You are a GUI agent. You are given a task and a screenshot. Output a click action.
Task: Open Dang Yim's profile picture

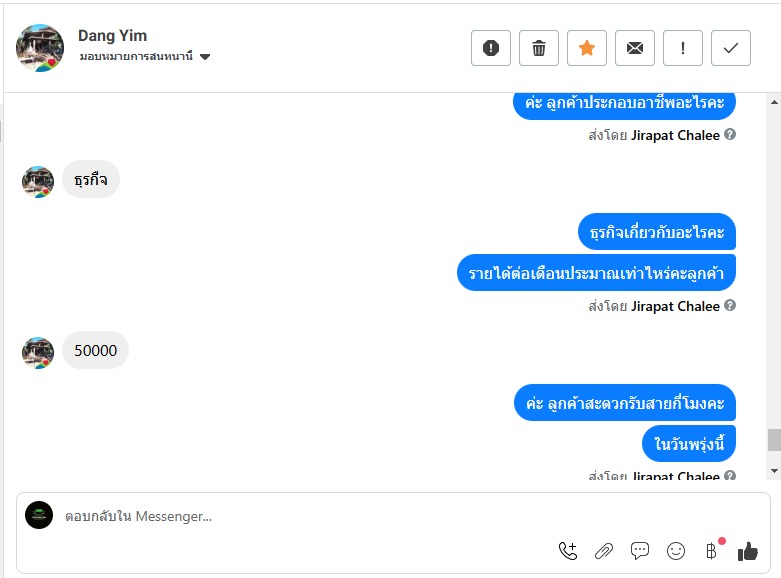click(x=40, y=48)
